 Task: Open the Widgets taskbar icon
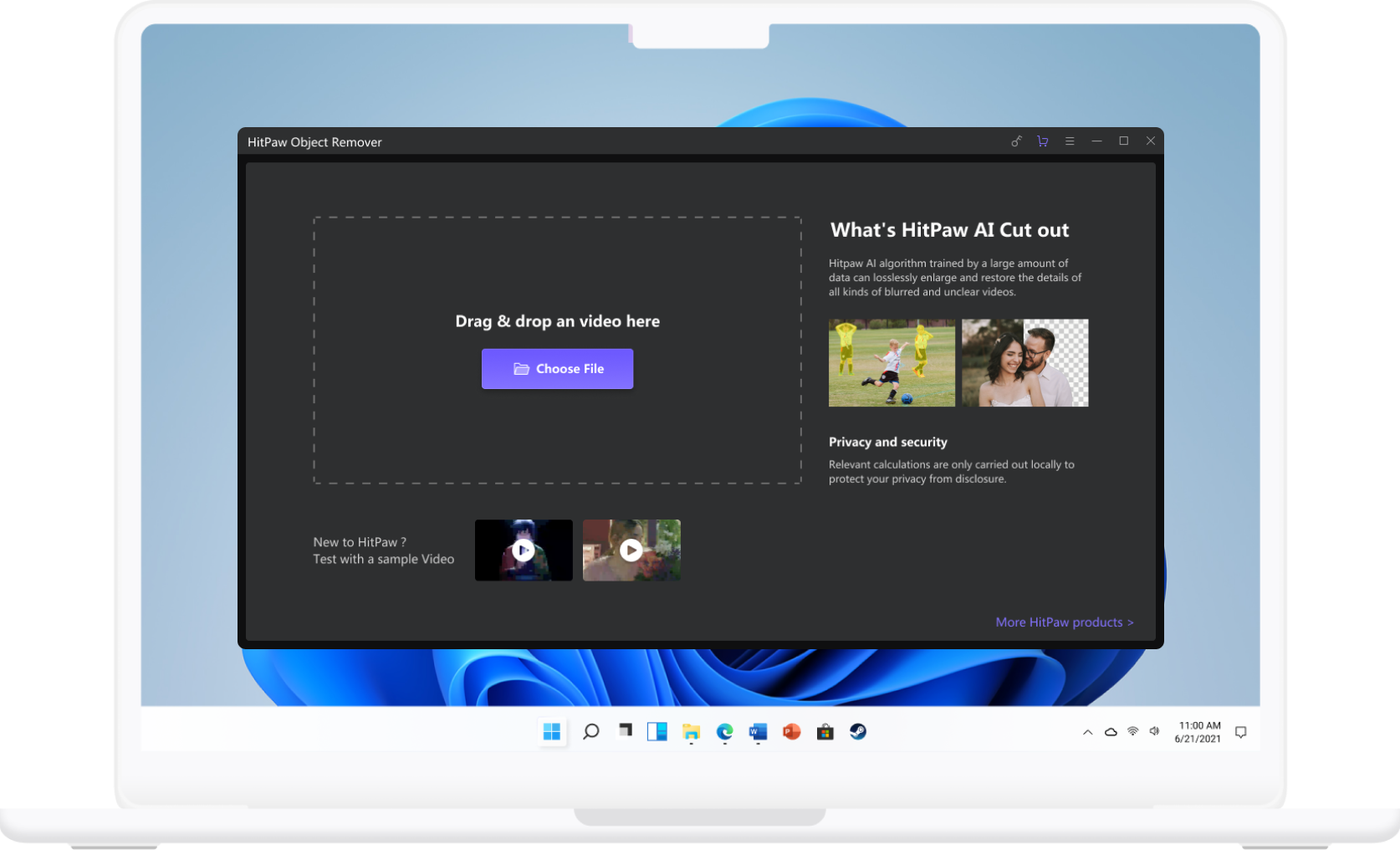657,732
